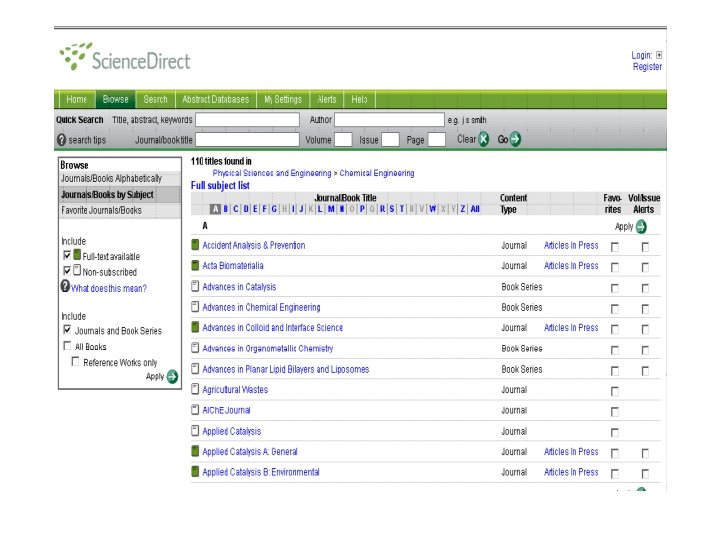Screen dimensions: 720x540
Task: Click document icon beside AIChE Journal
Action: point(195,410)
